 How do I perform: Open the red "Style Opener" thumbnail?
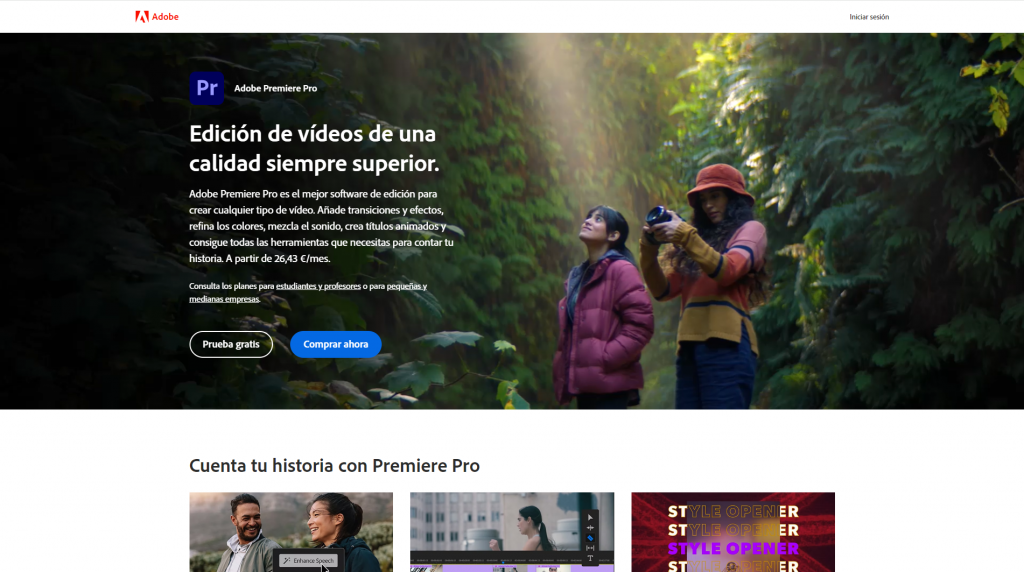pyautogui.click(x=732, y=532)
